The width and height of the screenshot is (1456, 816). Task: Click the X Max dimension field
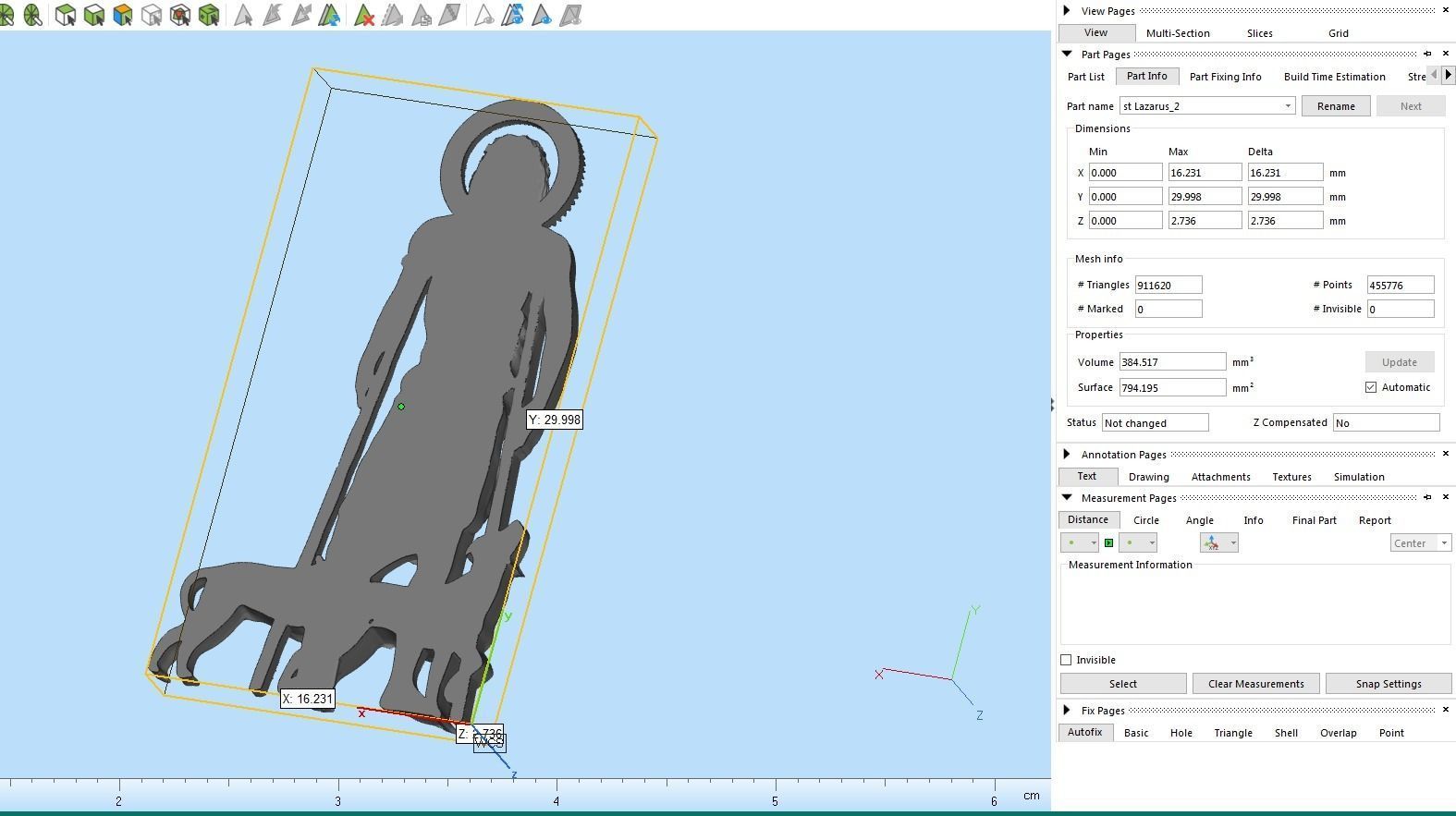pos(1205,173)
